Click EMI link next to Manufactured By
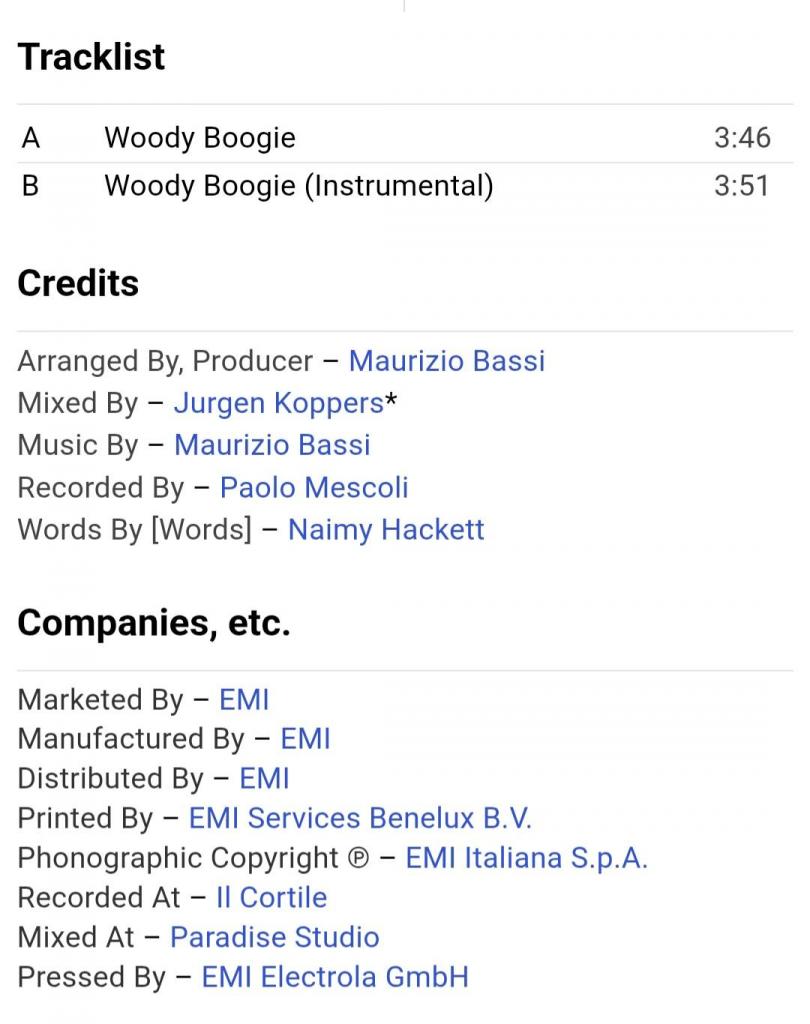810x1024 pixels. click(305, 739)
